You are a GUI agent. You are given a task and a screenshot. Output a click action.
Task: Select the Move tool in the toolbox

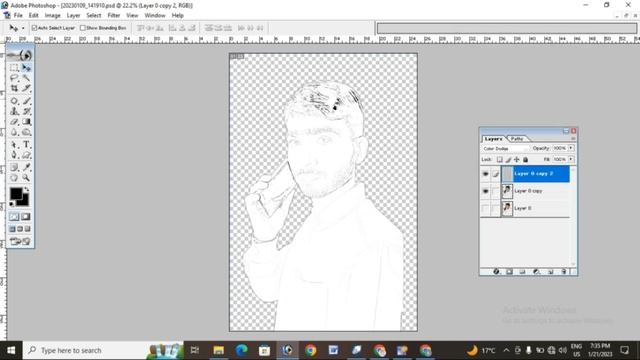coord(26,67)
